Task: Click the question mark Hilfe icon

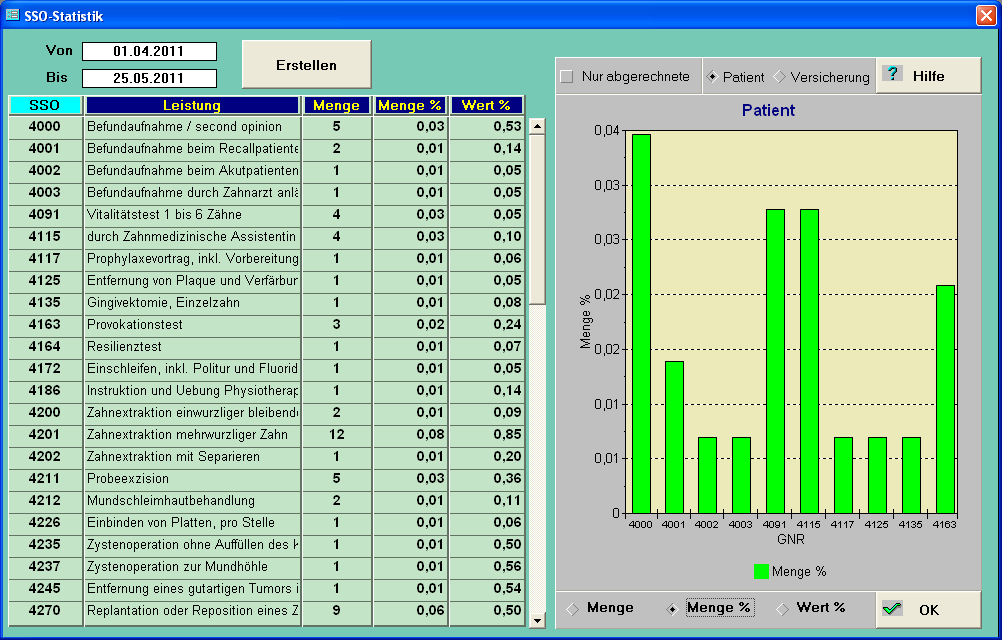Action: [x=893, y=75]
